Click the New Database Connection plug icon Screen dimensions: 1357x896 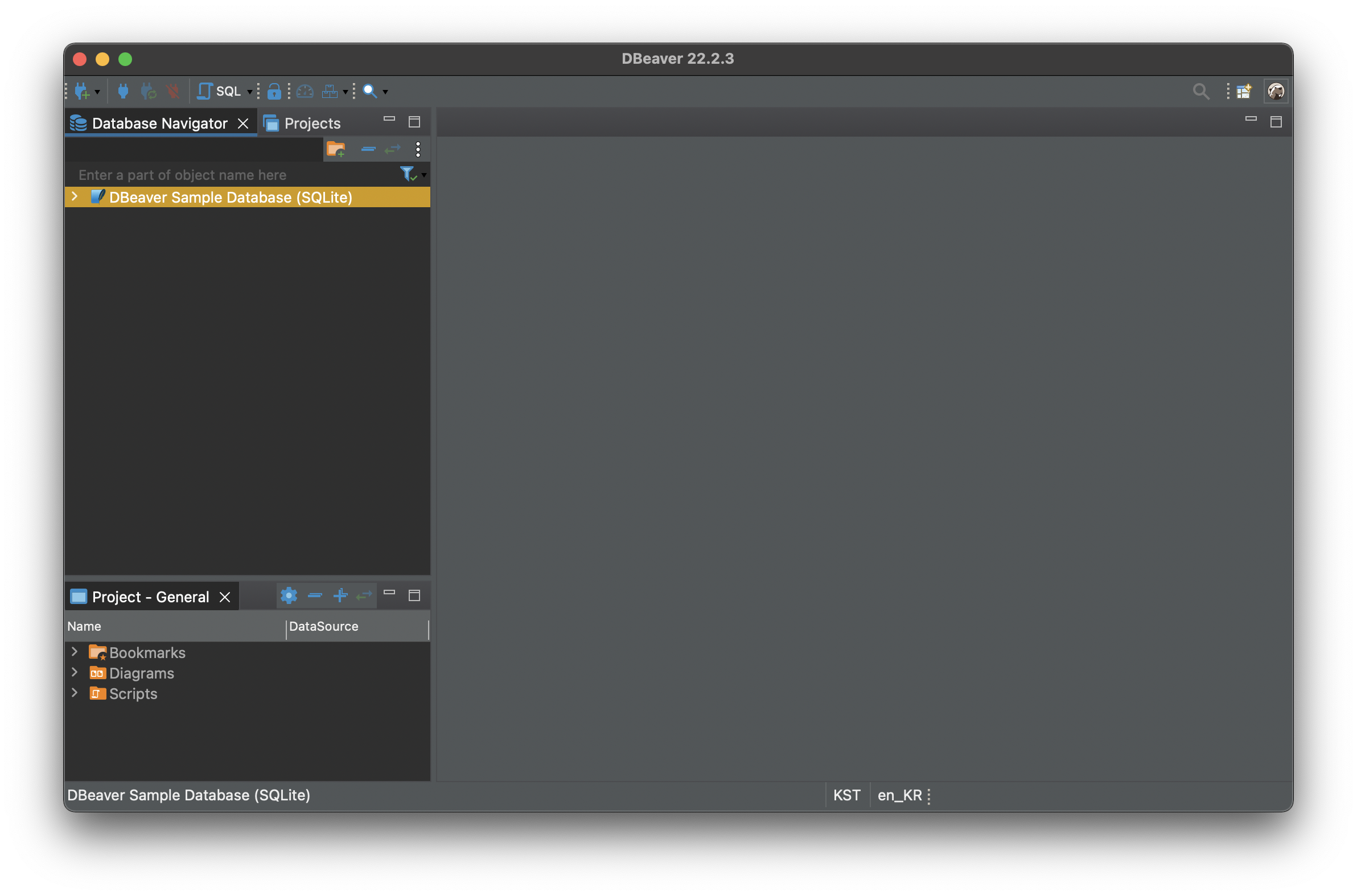click(x=83, y=92)
